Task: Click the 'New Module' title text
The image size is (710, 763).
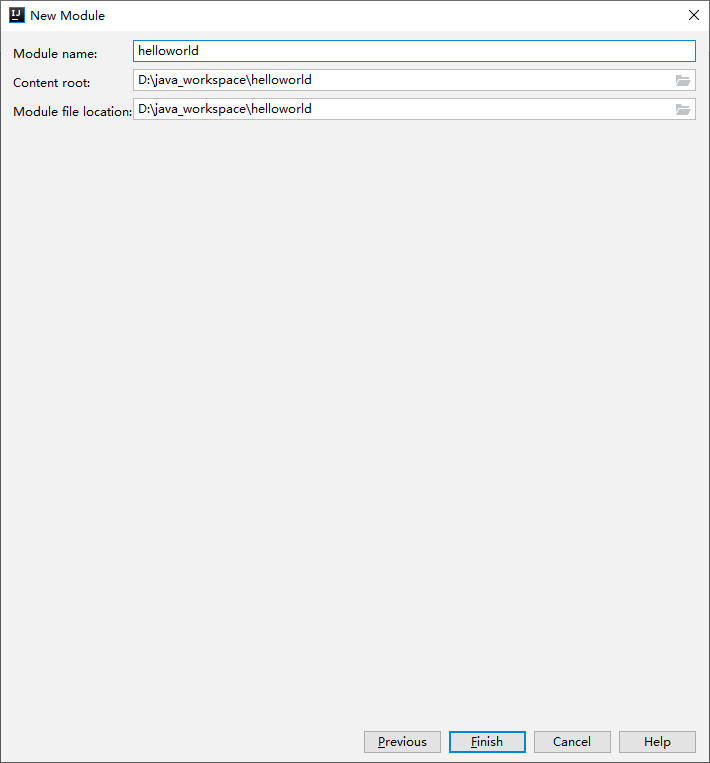Action: pos(67,16)
